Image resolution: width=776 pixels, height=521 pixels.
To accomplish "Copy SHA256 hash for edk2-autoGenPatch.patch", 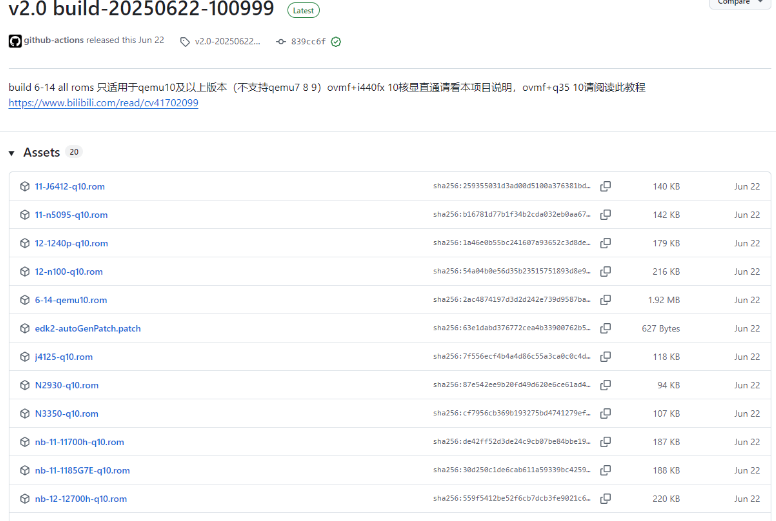I will click(x=605, y=328).
